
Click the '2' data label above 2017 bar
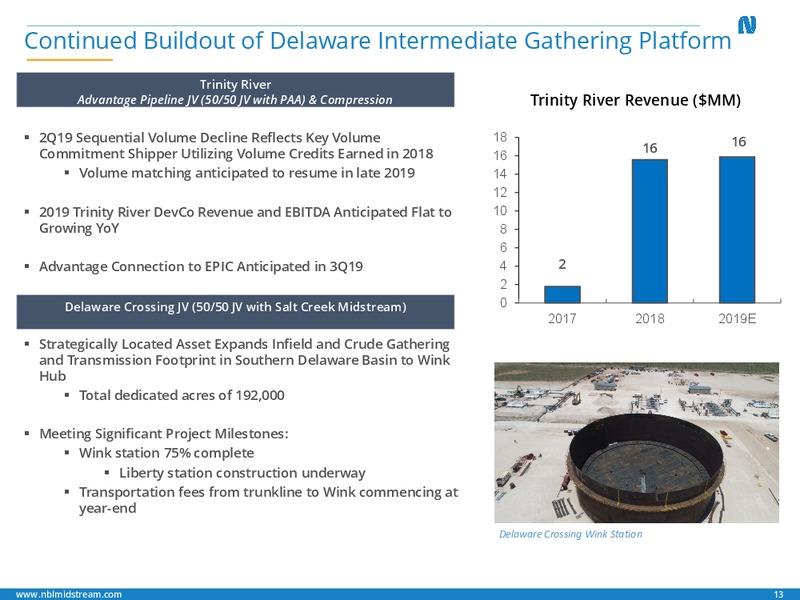point(562,264)
